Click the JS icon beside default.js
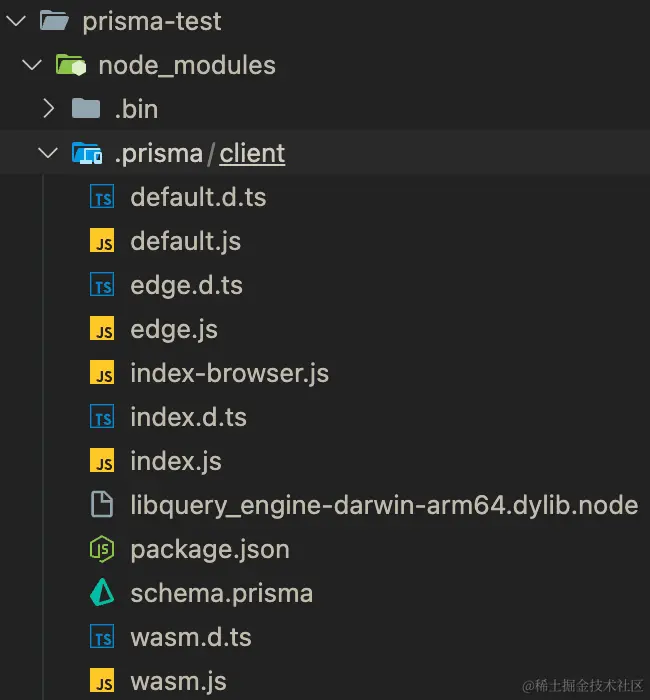The width and height of the screenshot is (650, 700). click(x=102, y=241)
